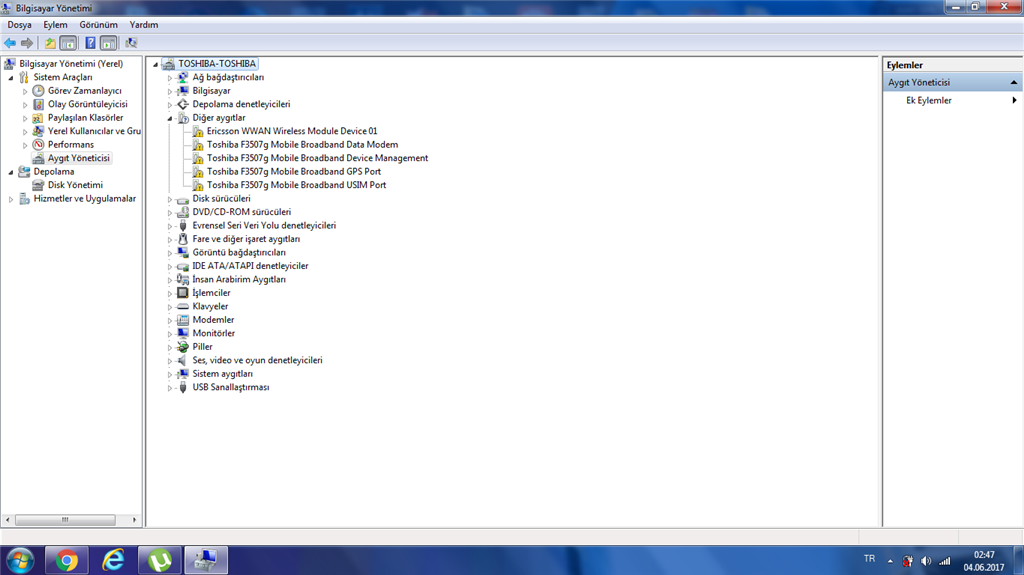Open the Windows Start button
1024x575 pixels.
(20, 561)
